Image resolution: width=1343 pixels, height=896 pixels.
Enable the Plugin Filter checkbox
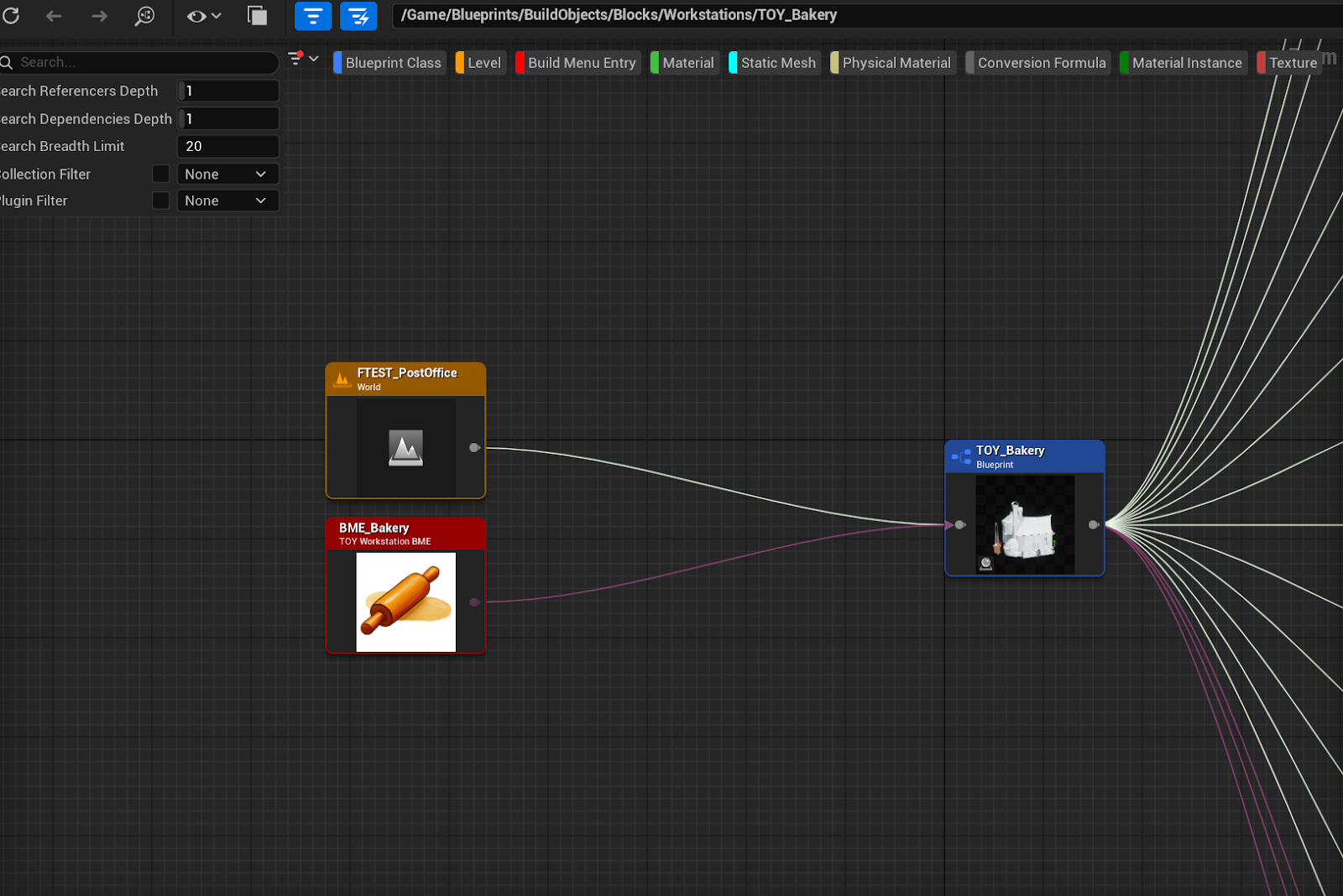pos(161,201)
